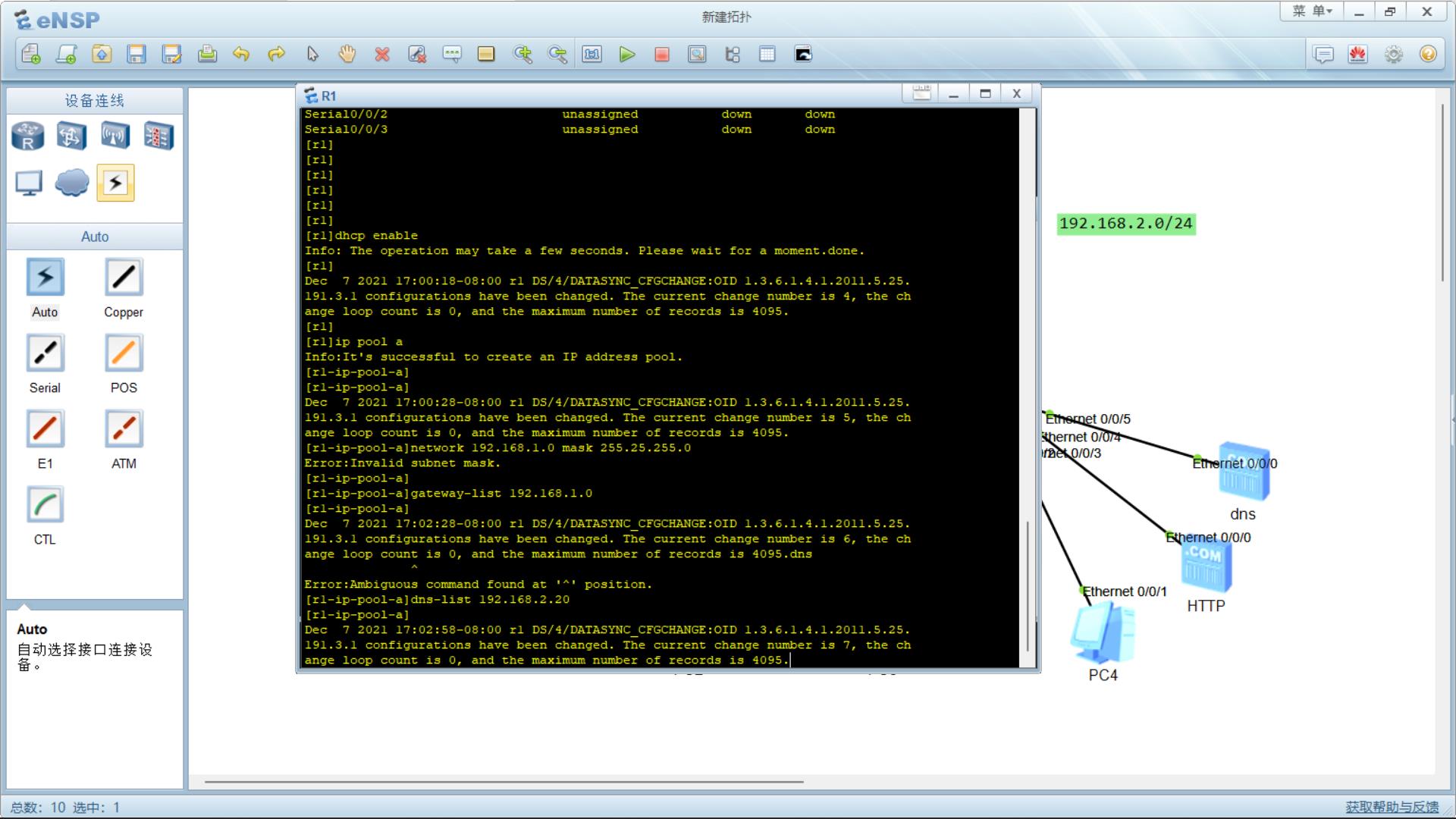Select the connection lines category
Viewport: 1456px width, 819px height.
tap(115, 183)
